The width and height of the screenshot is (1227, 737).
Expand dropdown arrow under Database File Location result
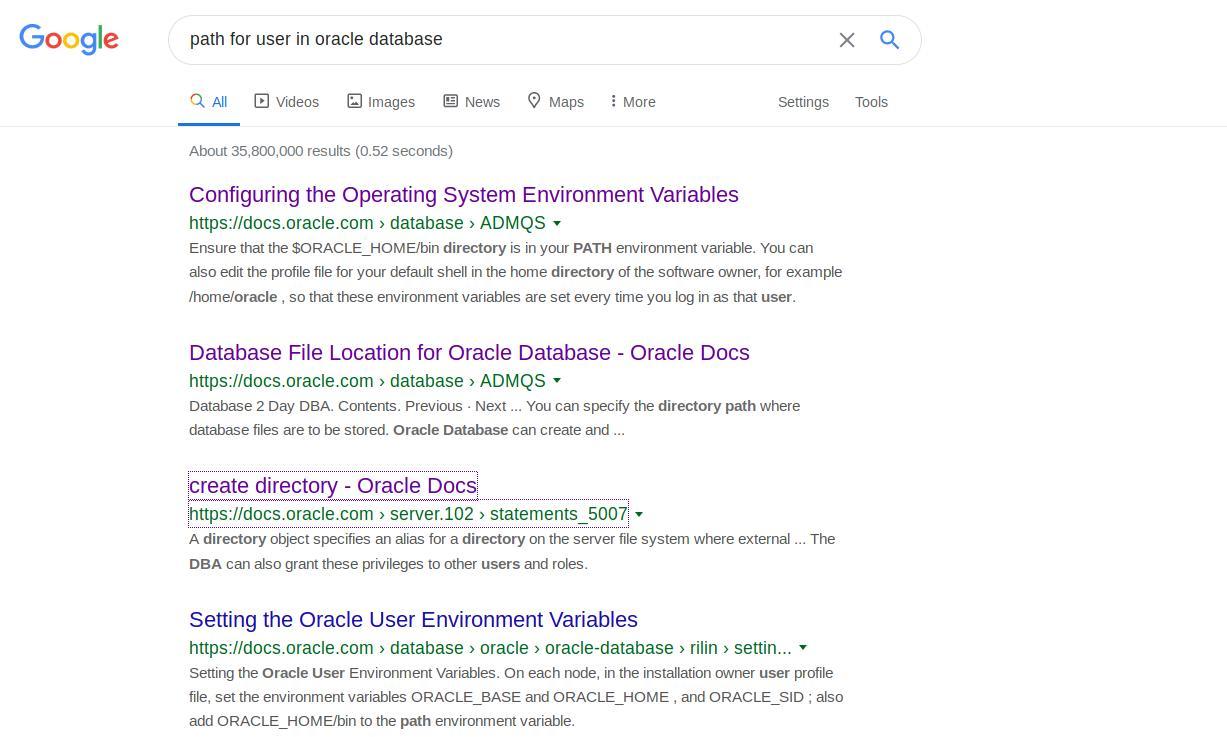[557, 381]
